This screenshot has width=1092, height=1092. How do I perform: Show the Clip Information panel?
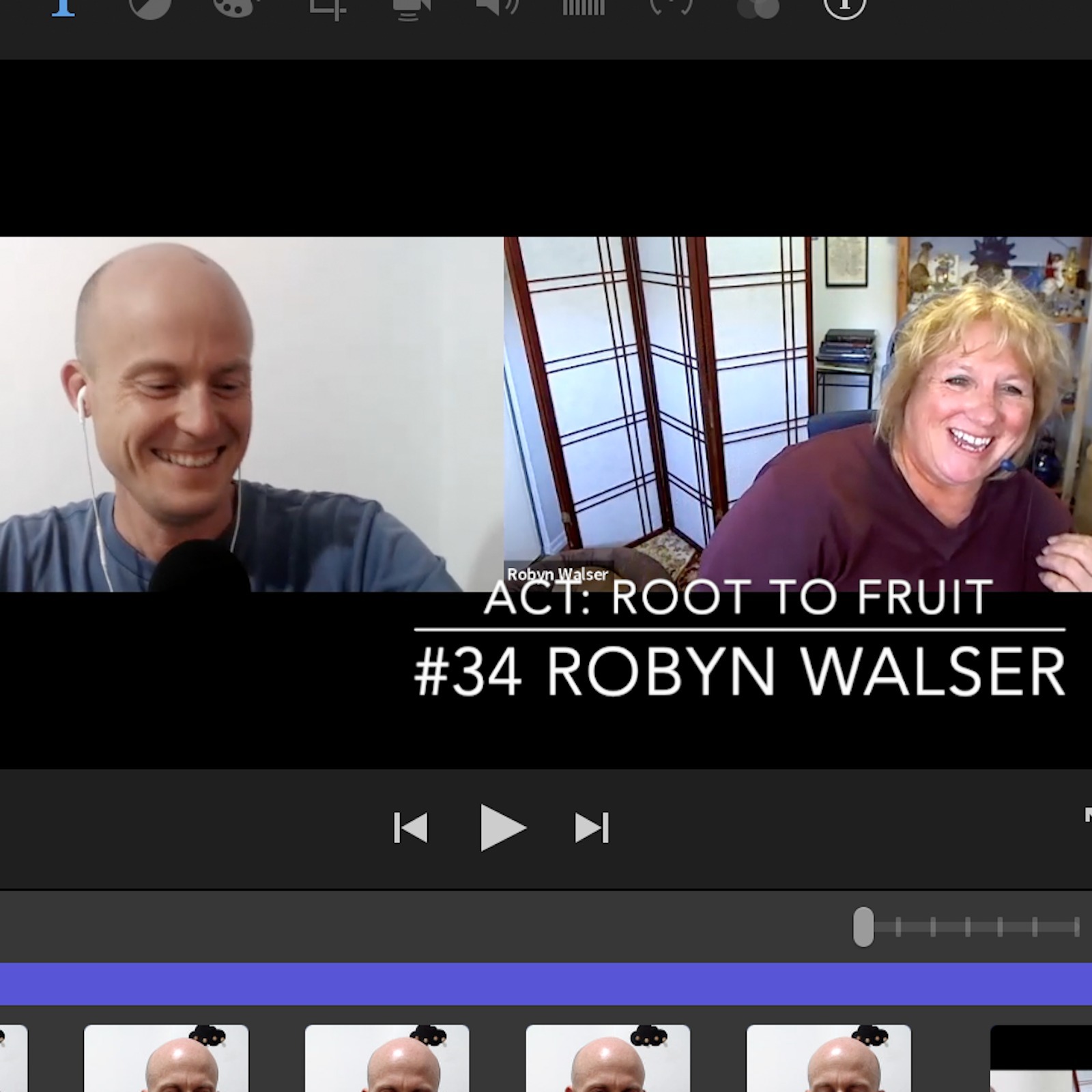point(844,7)
